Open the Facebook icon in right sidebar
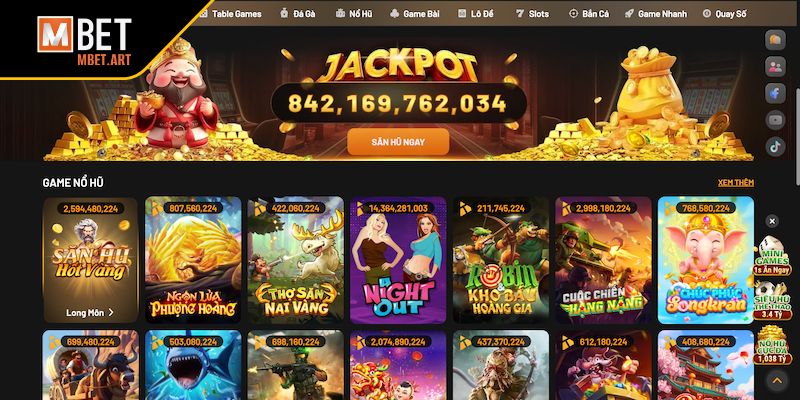This screenshot has width=800, height=400. pyautogui.click(x=775, y=93)
